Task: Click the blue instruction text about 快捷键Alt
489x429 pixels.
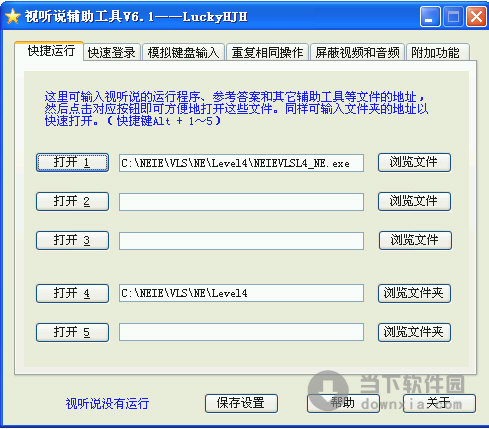Action: (x=235, y=109)
